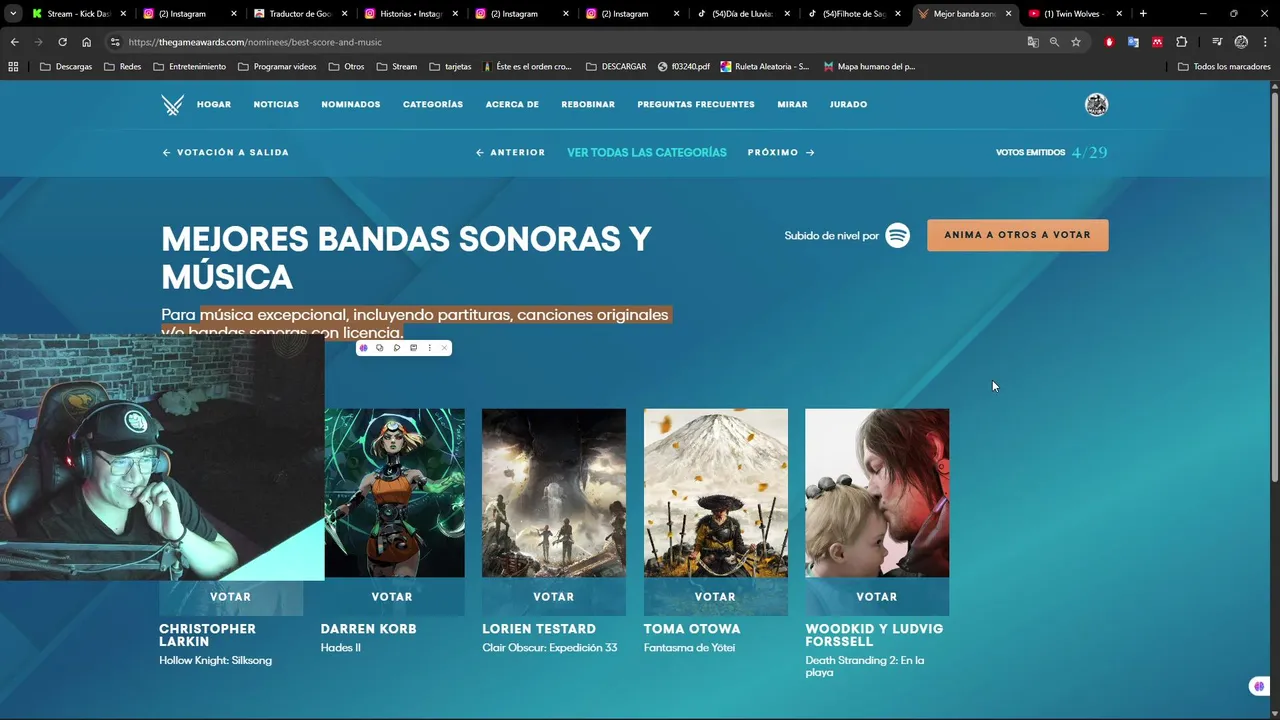Viewport: 1280px width, 720px height.
Task: Close the floating selection toolbar
Action: (444, 348)
